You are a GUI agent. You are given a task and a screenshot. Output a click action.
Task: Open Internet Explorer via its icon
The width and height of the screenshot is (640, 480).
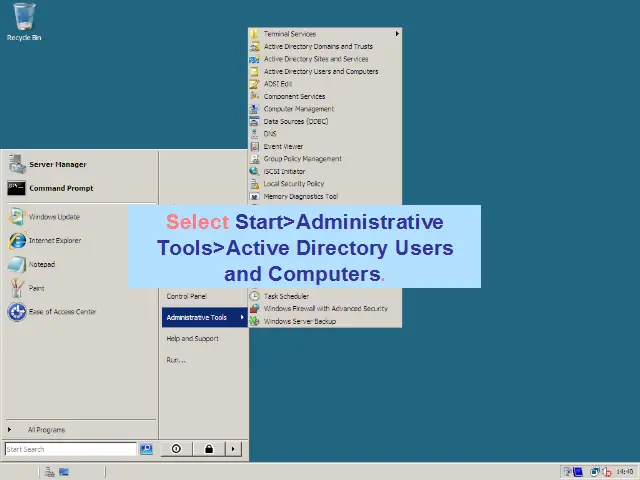point(17,240)
